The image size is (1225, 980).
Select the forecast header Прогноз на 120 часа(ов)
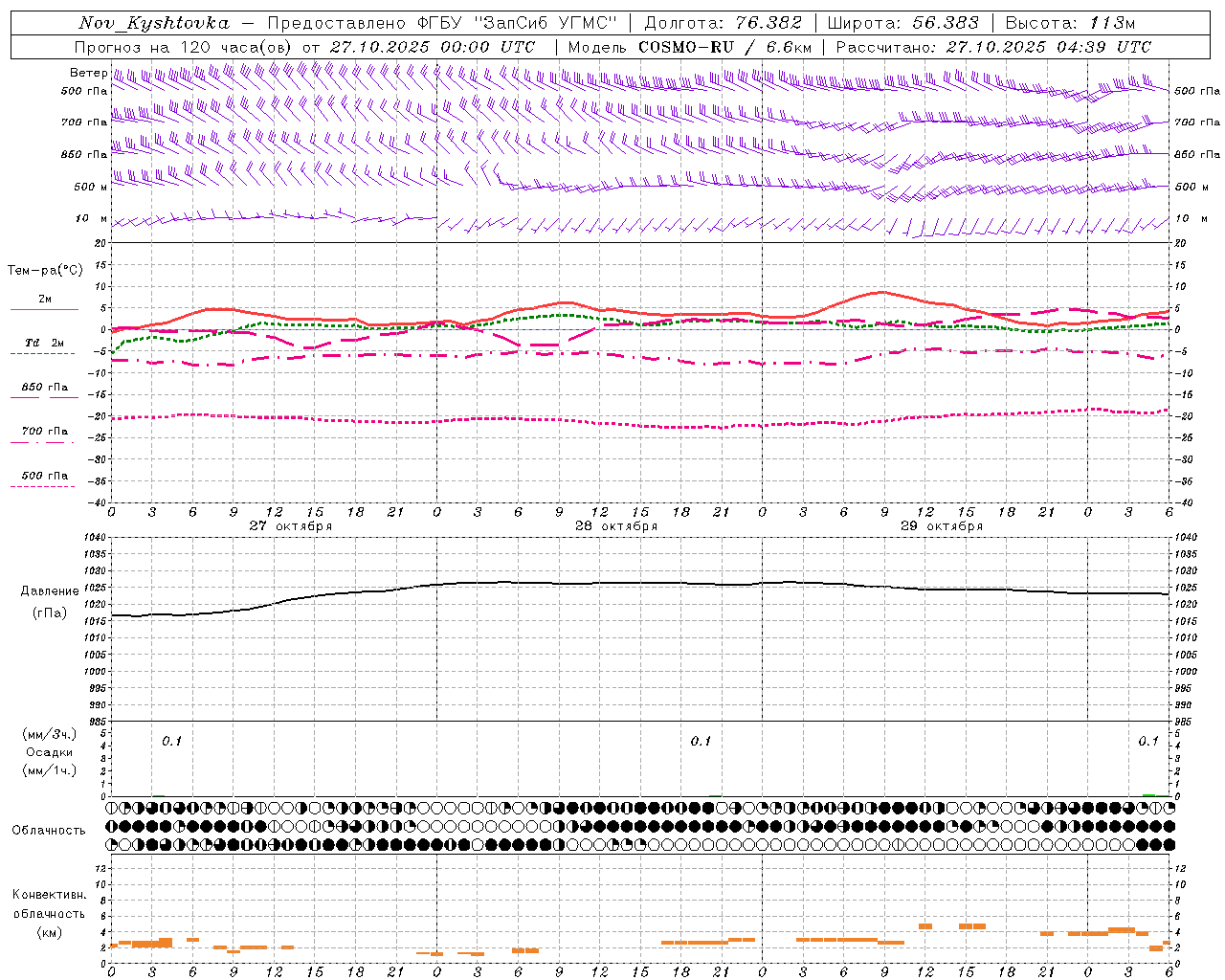pyautogui.click(x=184, y=47)
